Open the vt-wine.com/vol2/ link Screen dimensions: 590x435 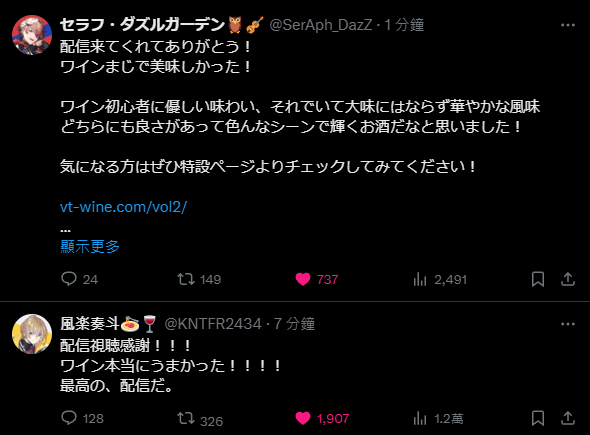click(123, 207)
